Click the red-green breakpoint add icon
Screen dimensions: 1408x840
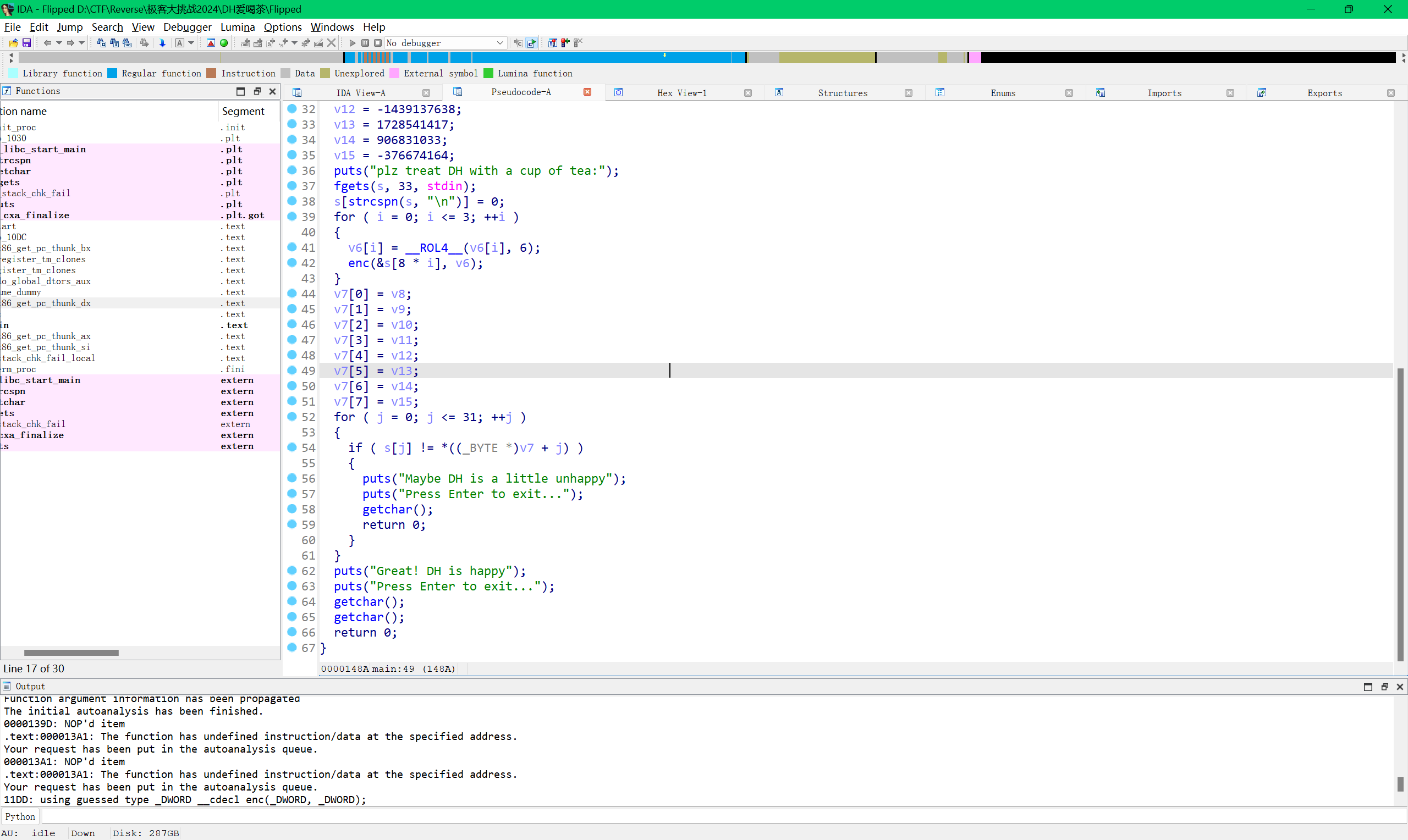(565, 43)
